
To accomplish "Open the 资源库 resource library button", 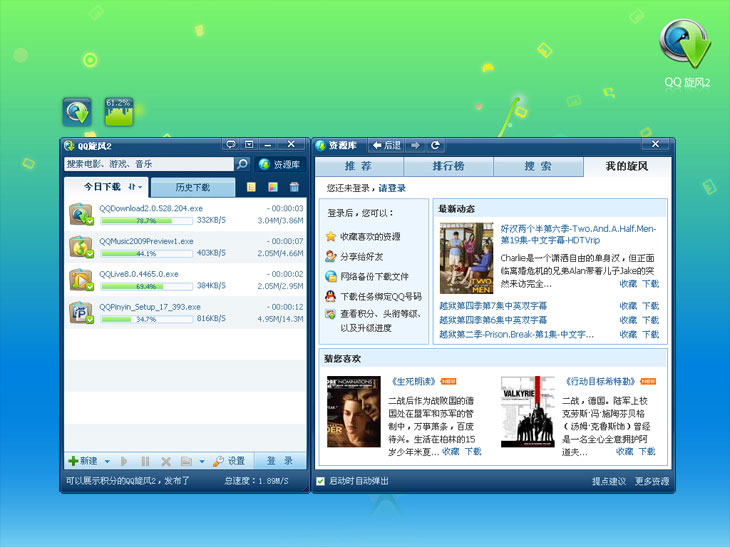I will (x=280, y=164).
